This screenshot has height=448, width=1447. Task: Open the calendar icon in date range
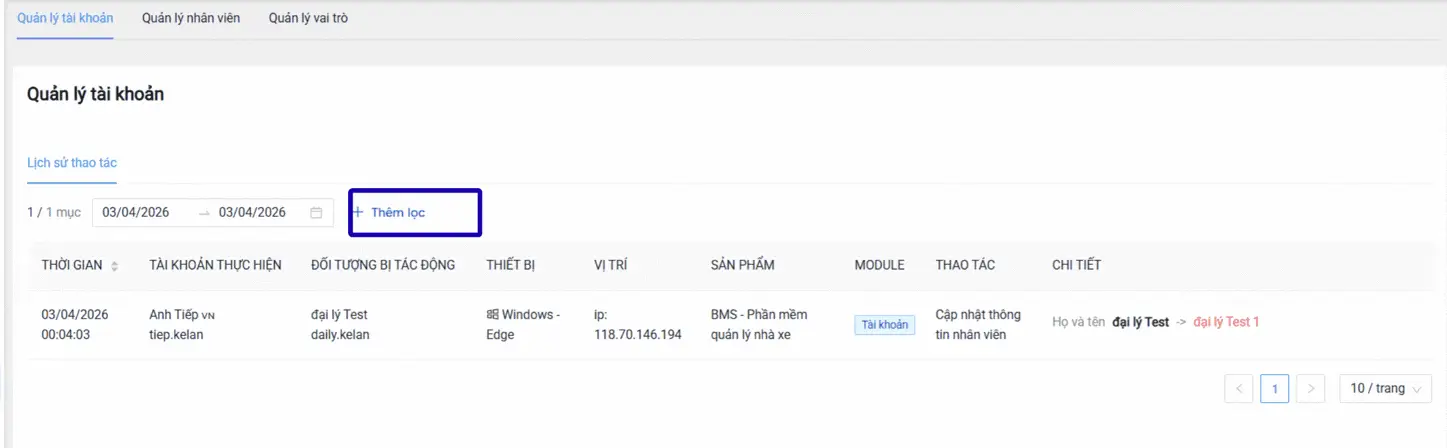[x=316, y=213]
